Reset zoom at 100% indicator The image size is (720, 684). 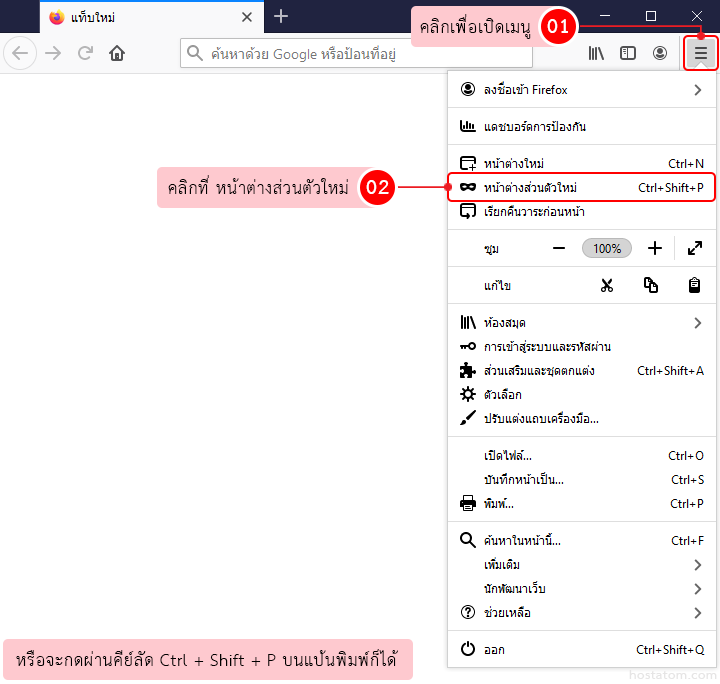pos(607,248)
